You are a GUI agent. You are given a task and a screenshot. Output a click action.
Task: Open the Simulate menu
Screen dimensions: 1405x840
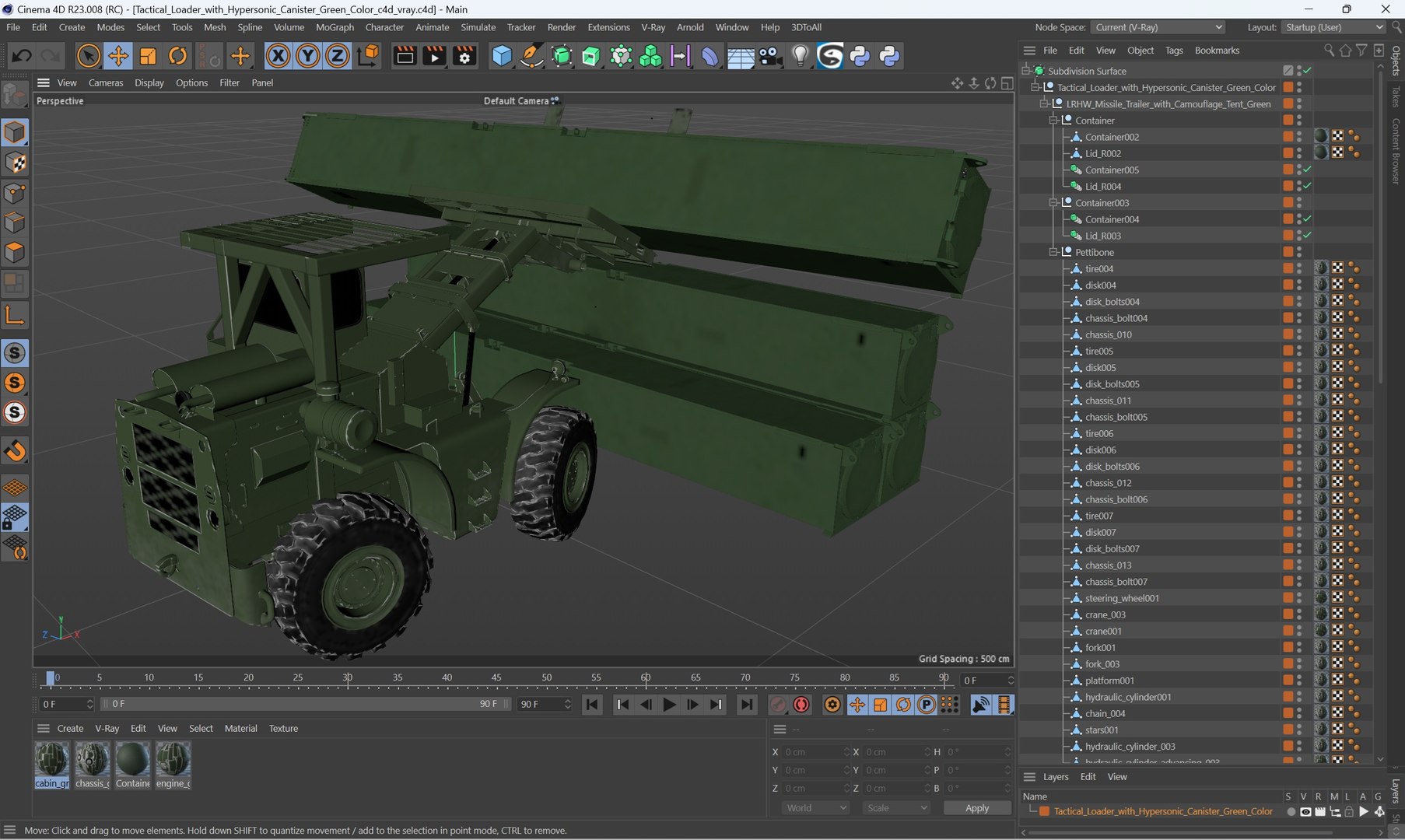tap(478, 27)
